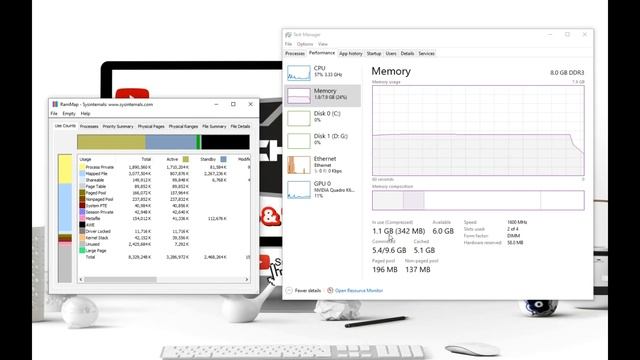
Task: Click the Active column header text
Action: click(172, 159)
